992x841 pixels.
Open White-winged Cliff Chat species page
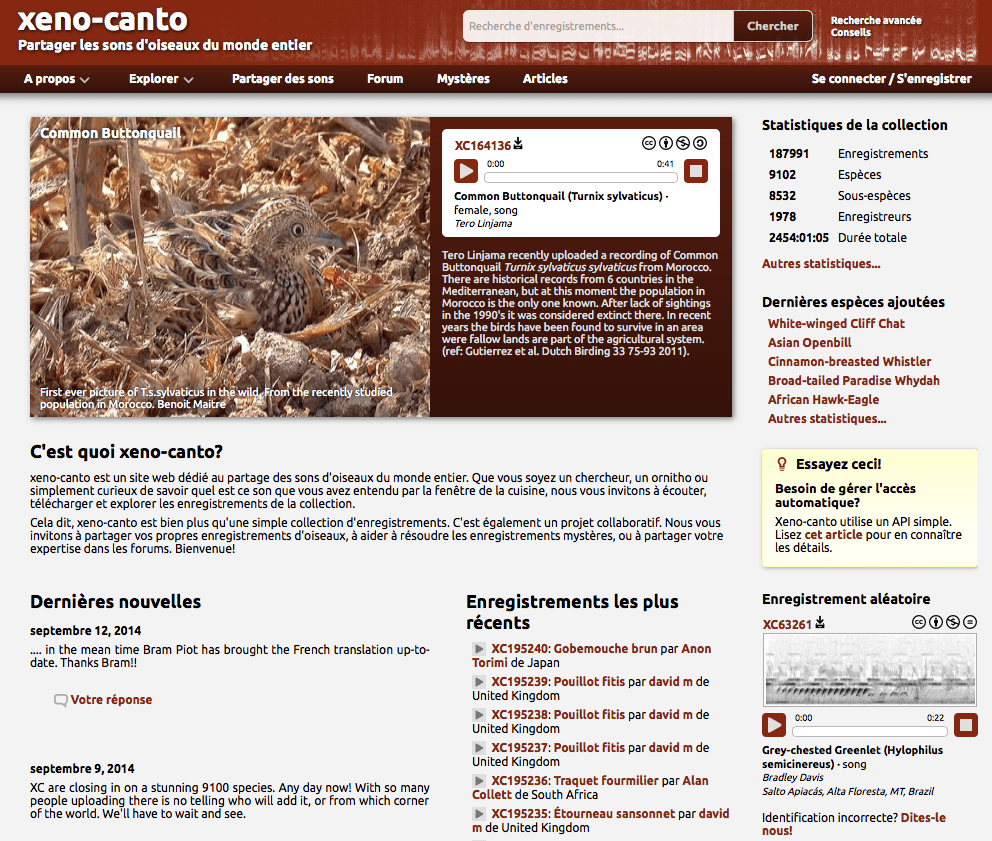[836, 323]
